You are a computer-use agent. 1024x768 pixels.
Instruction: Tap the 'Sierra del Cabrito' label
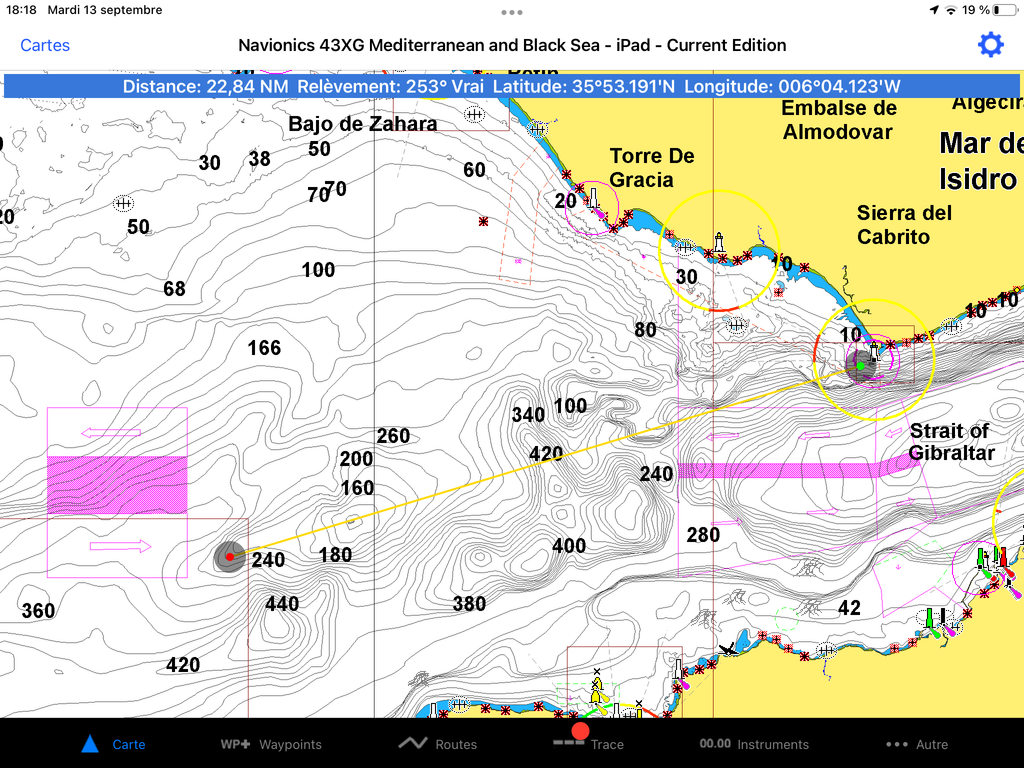[x=904, y=225]
